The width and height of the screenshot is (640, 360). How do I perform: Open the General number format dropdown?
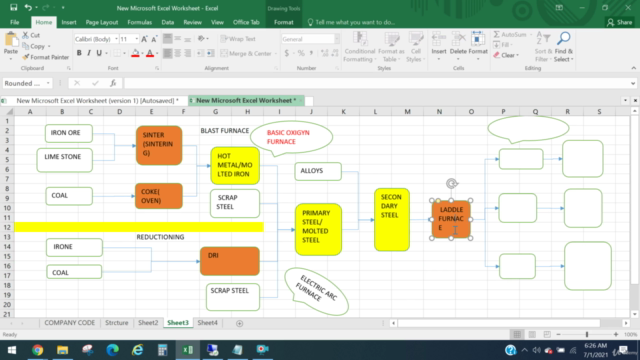coord(337,39)
